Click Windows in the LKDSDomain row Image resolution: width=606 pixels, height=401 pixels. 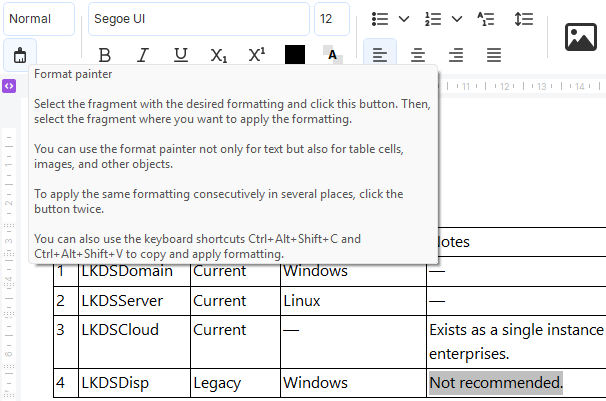click(x=315, y=271)
